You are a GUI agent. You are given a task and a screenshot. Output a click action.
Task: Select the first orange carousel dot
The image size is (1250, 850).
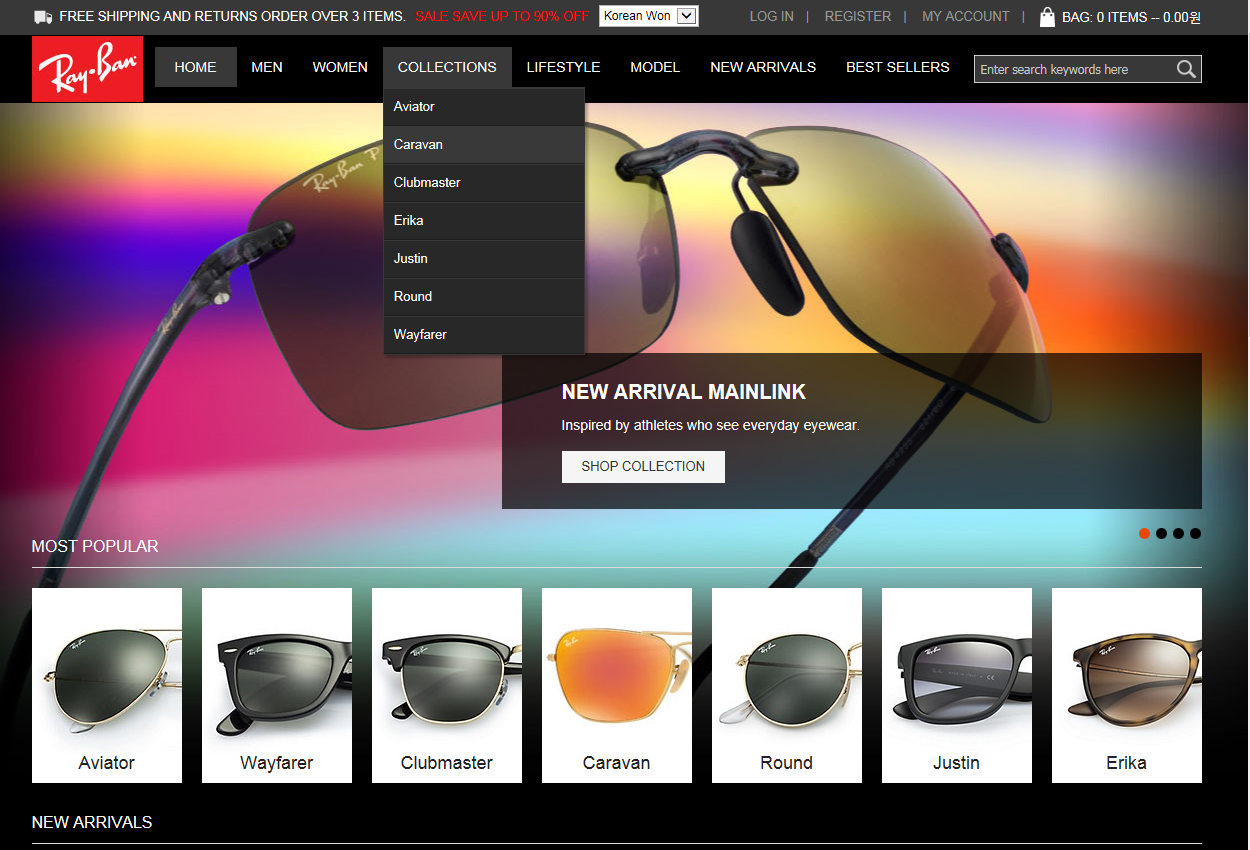click(x=1144, y=534)
